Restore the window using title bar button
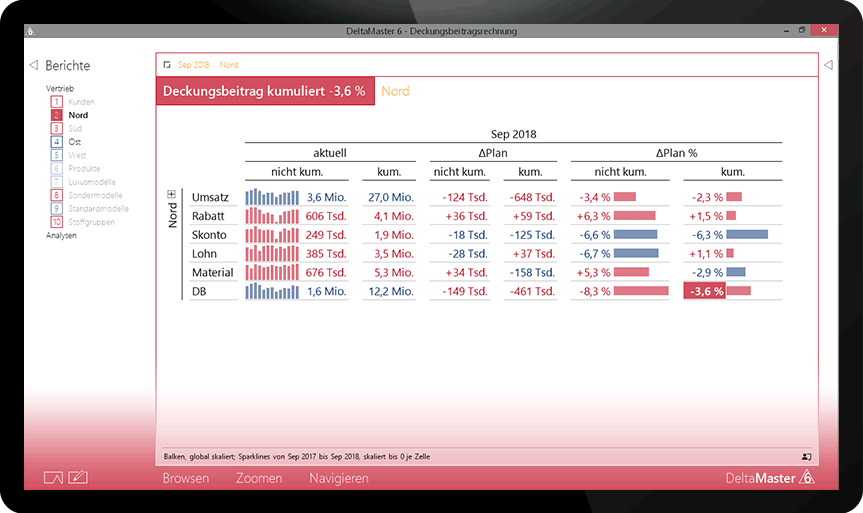863x513 pixels. tap(802, 30)
